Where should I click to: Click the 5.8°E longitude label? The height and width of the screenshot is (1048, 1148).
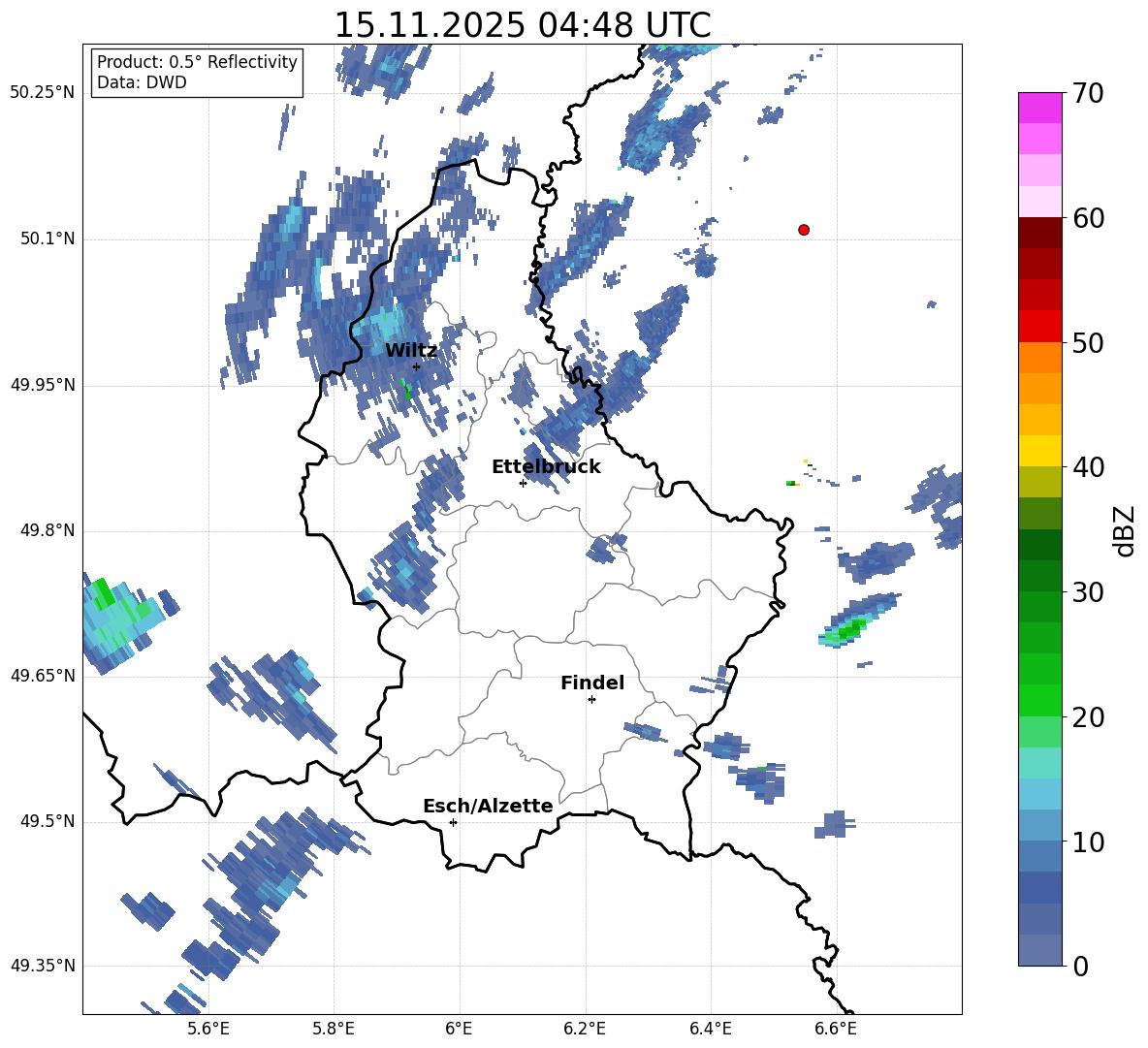click(x=334, y=1029)
